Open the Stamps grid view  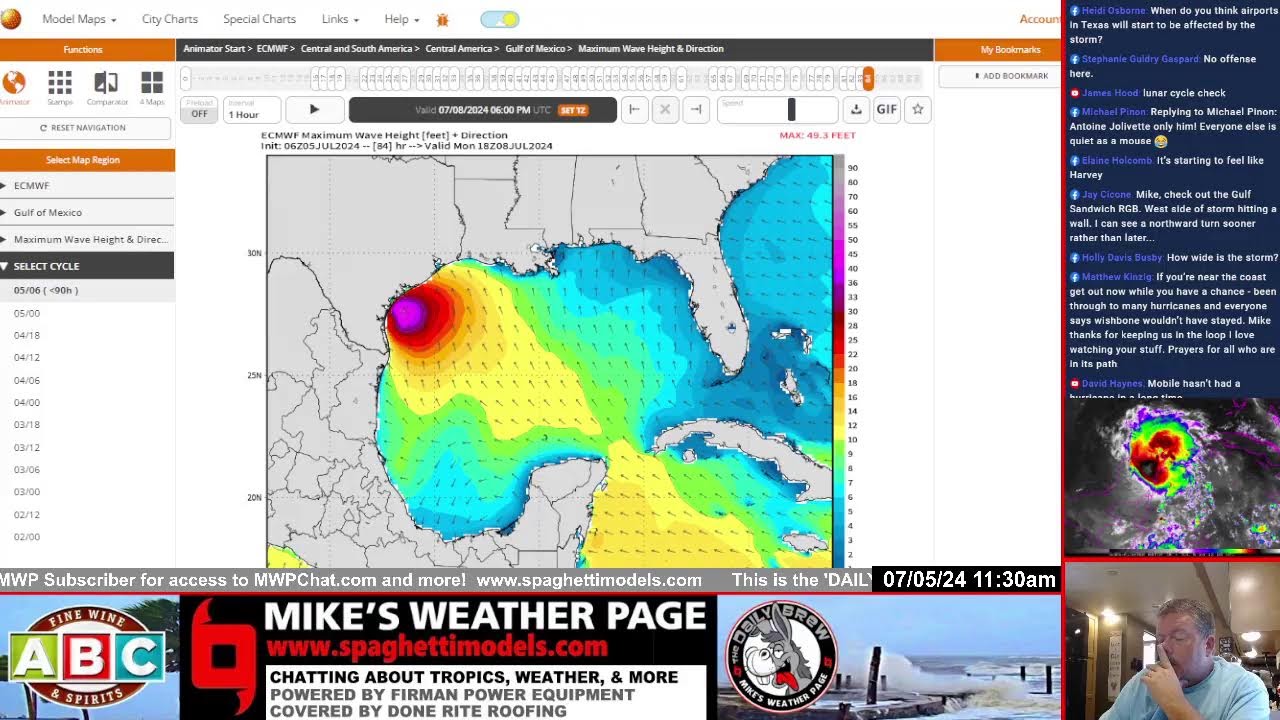pos(60,88)
